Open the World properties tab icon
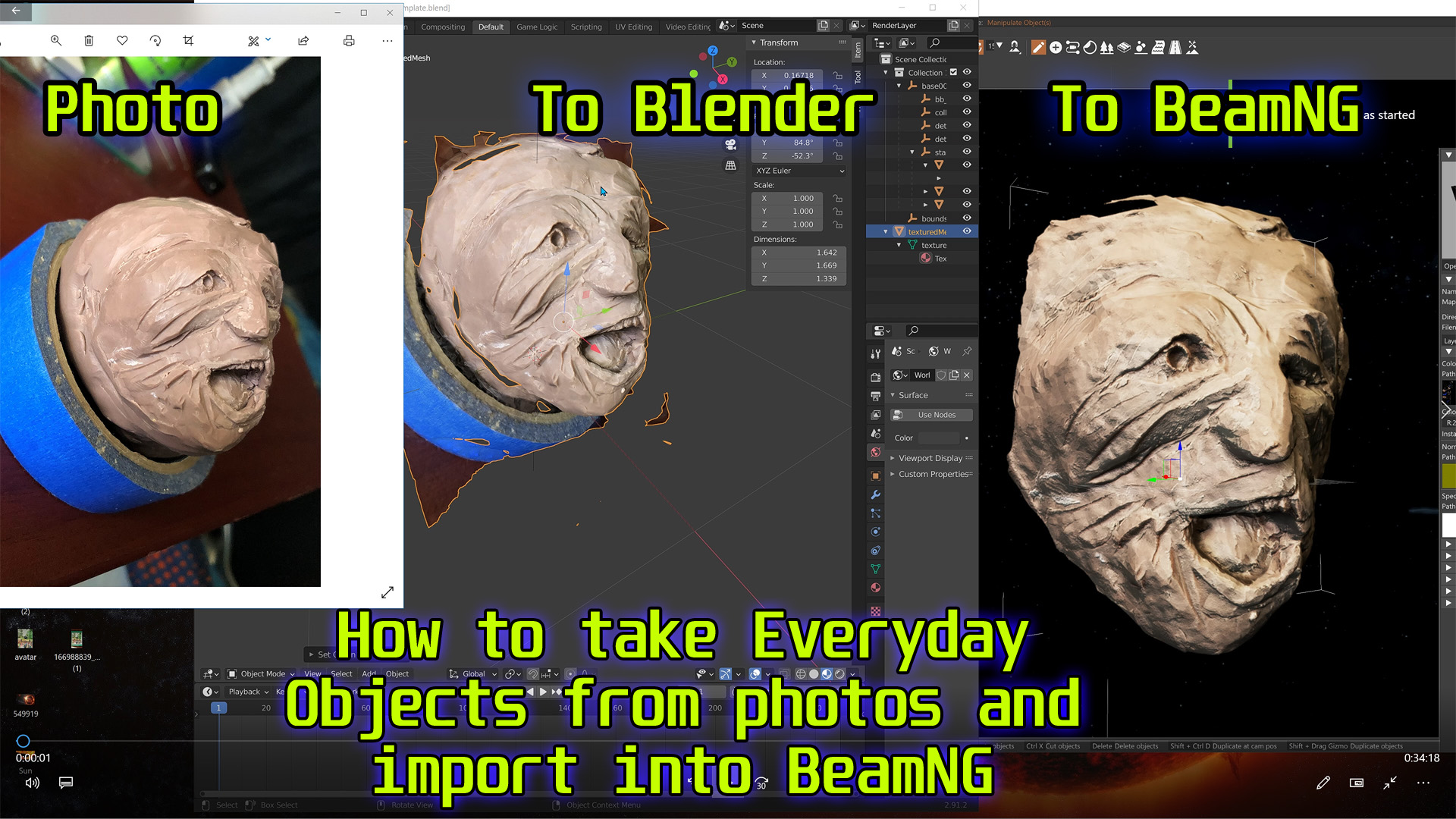 pos(875,452)
